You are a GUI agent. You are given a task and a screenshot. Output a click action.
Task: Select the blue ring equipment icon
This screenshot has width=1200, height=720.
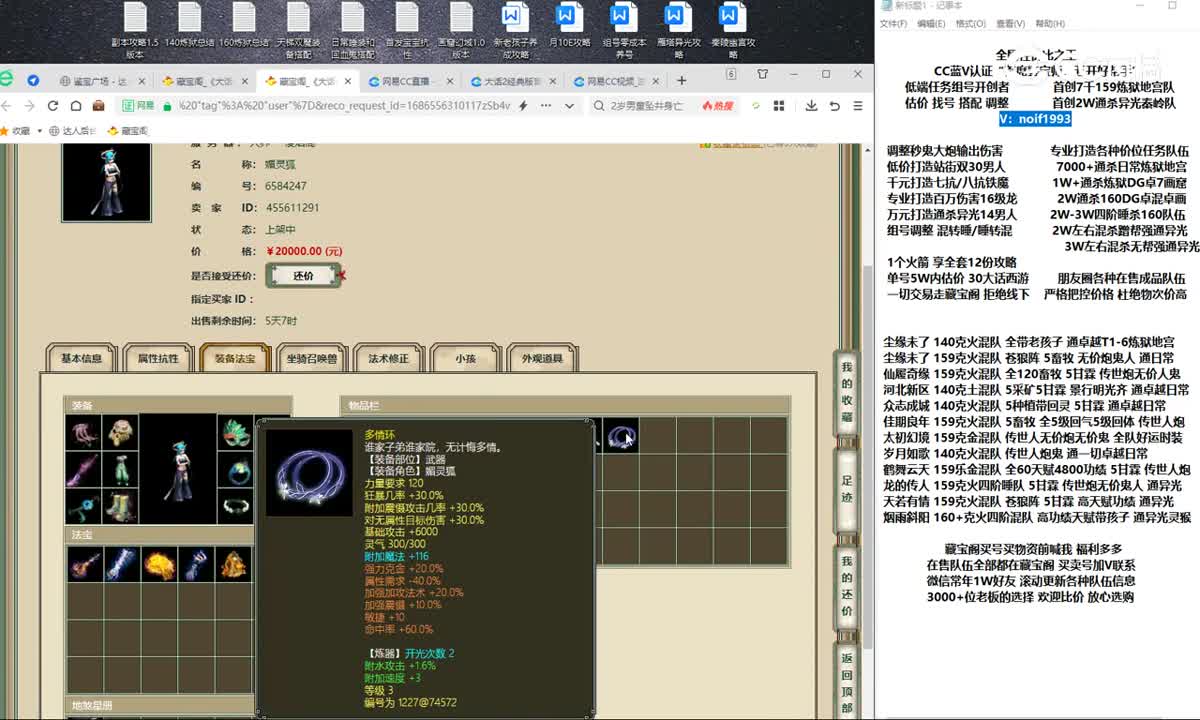pyautogui.click(x=235, y=470)
